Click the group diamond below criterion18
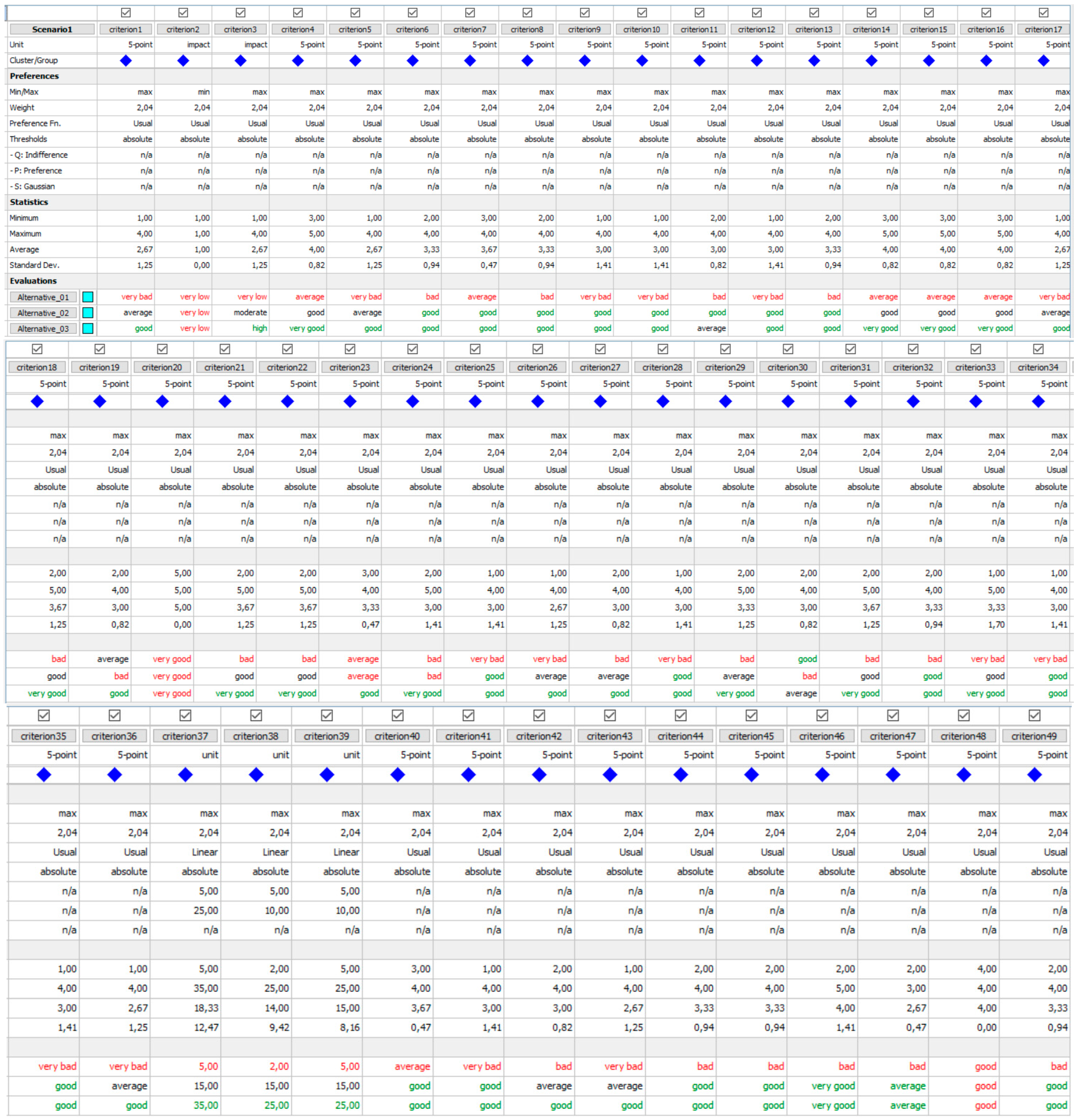 [x=37, y=402]
